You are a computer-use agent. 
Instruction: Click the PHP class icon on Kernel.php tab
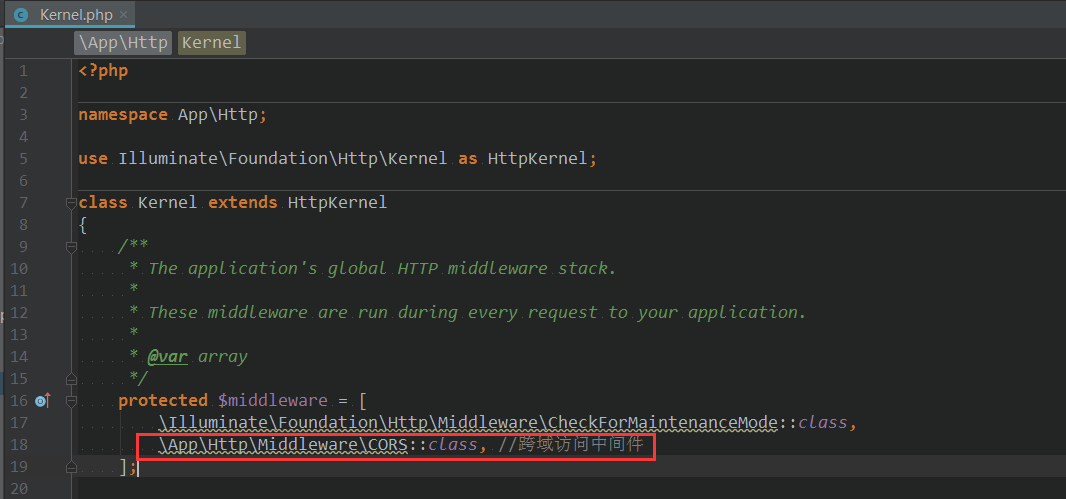pos(21,15)
